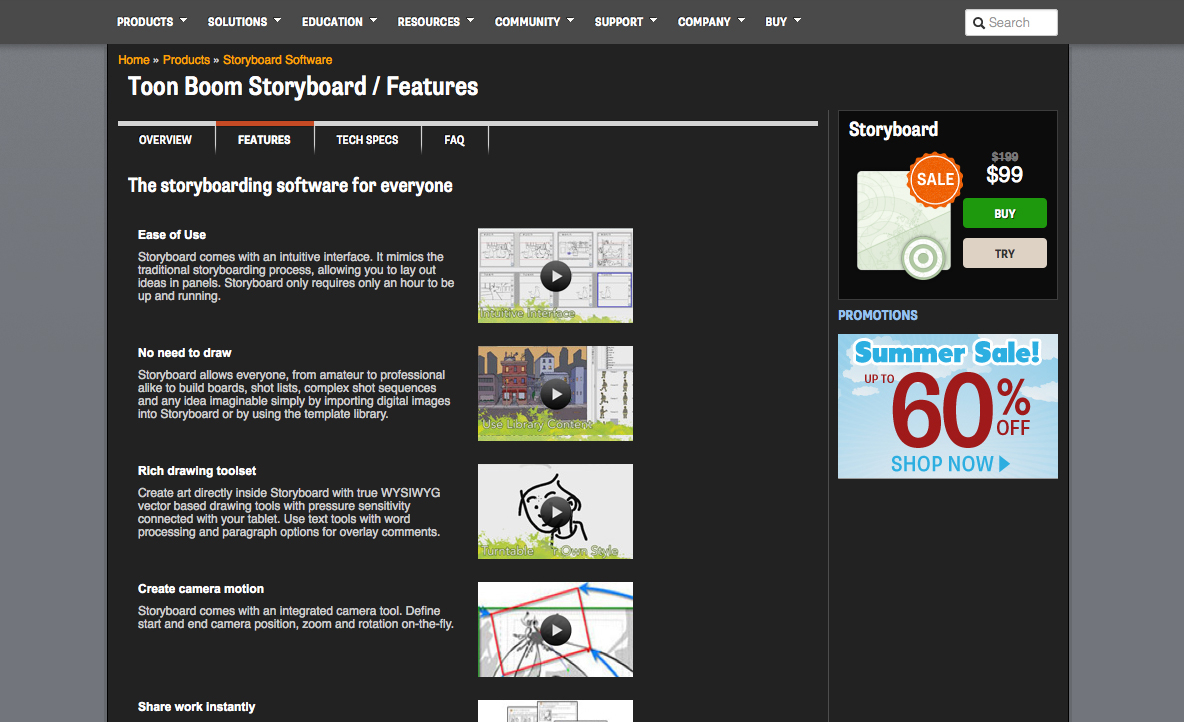Click the orange SALE badge

tap(935, 180)
